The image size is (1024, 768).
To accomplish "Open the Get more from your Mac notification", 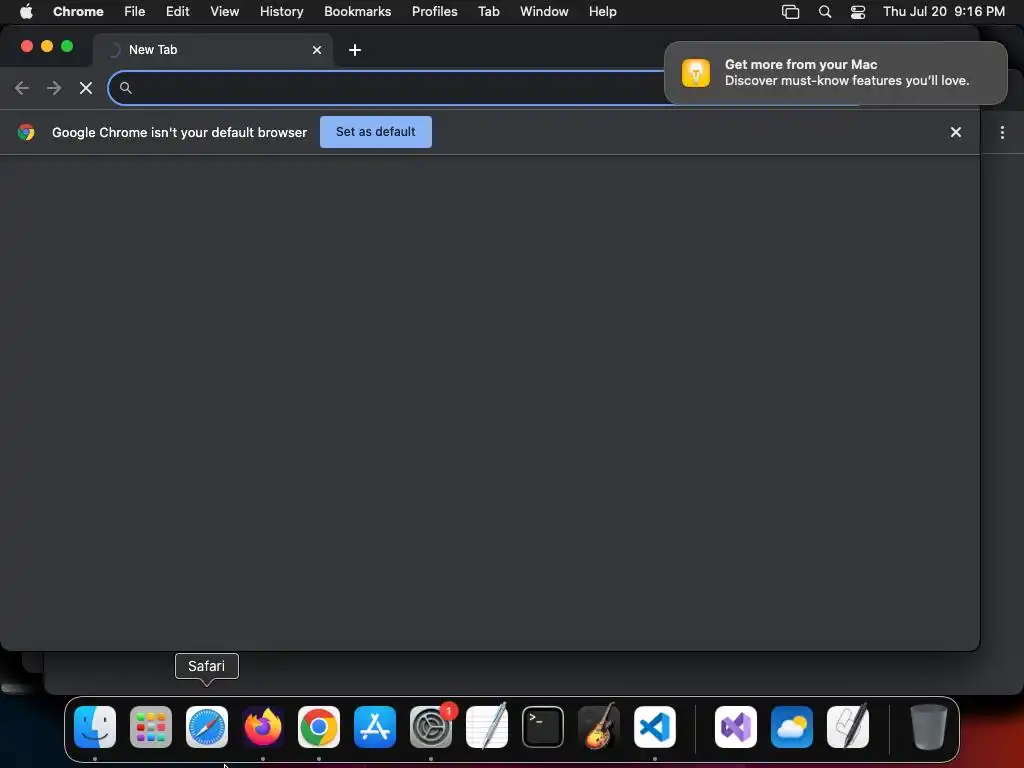I will click(x=835, y=72).
